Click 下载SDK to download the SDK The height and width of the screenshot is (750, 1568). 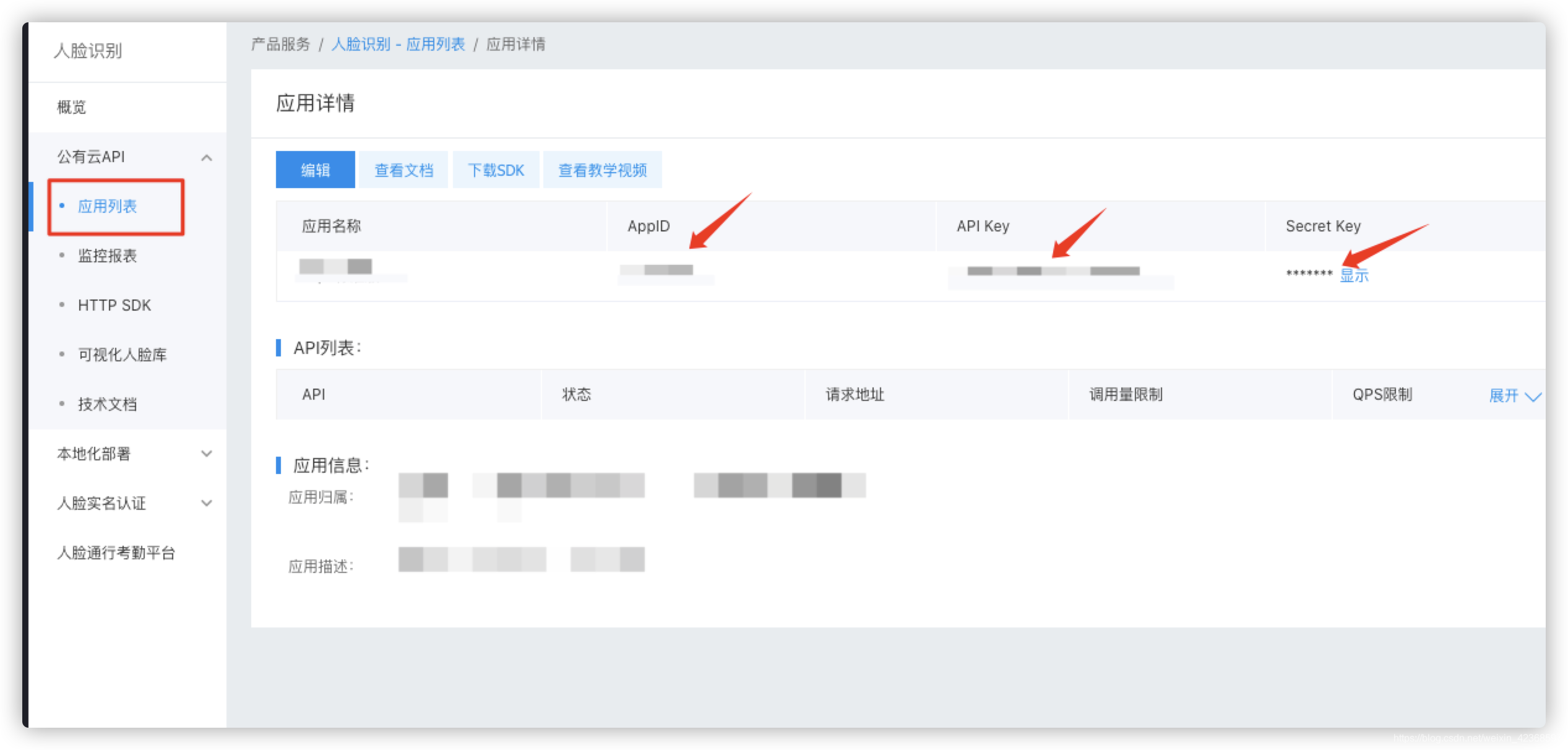pyautogui.click(x=497, y=170)
